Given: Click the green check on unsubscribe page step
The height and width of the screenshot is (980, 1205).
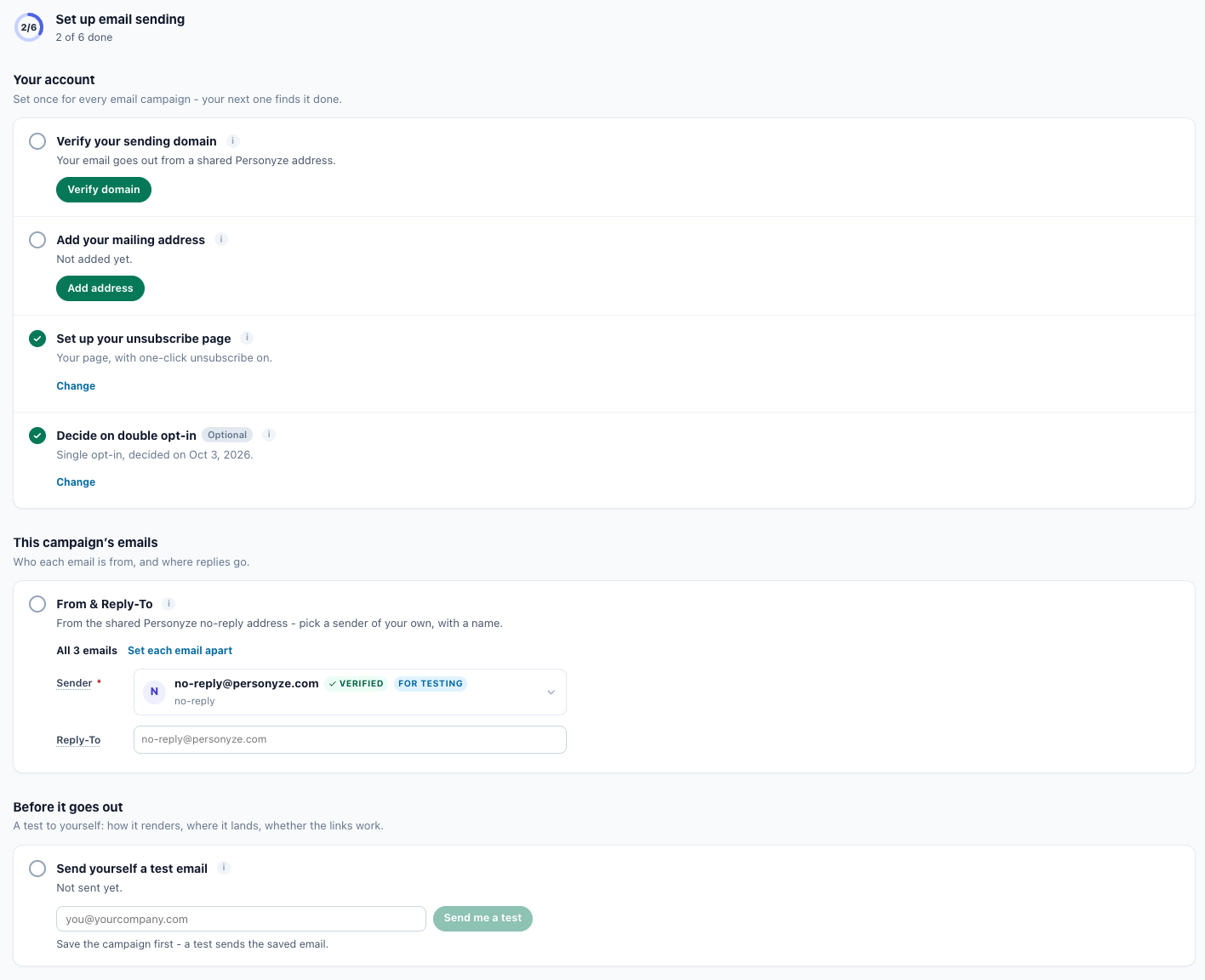Looking at the screenshot, I should (37, 339).
